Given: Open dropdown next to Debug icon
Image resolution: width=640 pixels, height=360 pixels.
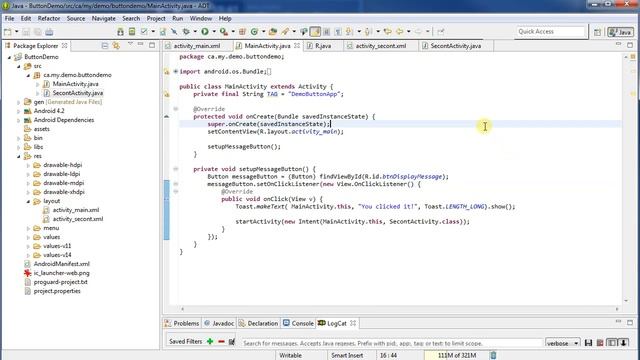Looking at the screenshot, I should click(195, 32).
